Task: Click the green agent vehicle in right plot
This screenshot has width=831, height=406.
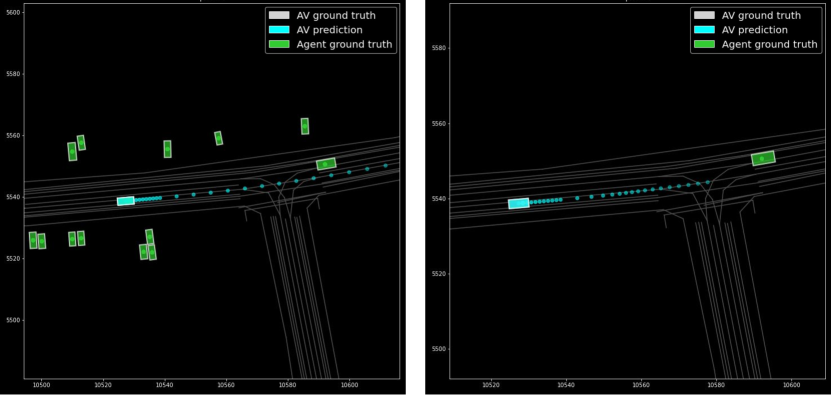Action: click(x=763, y=158)
